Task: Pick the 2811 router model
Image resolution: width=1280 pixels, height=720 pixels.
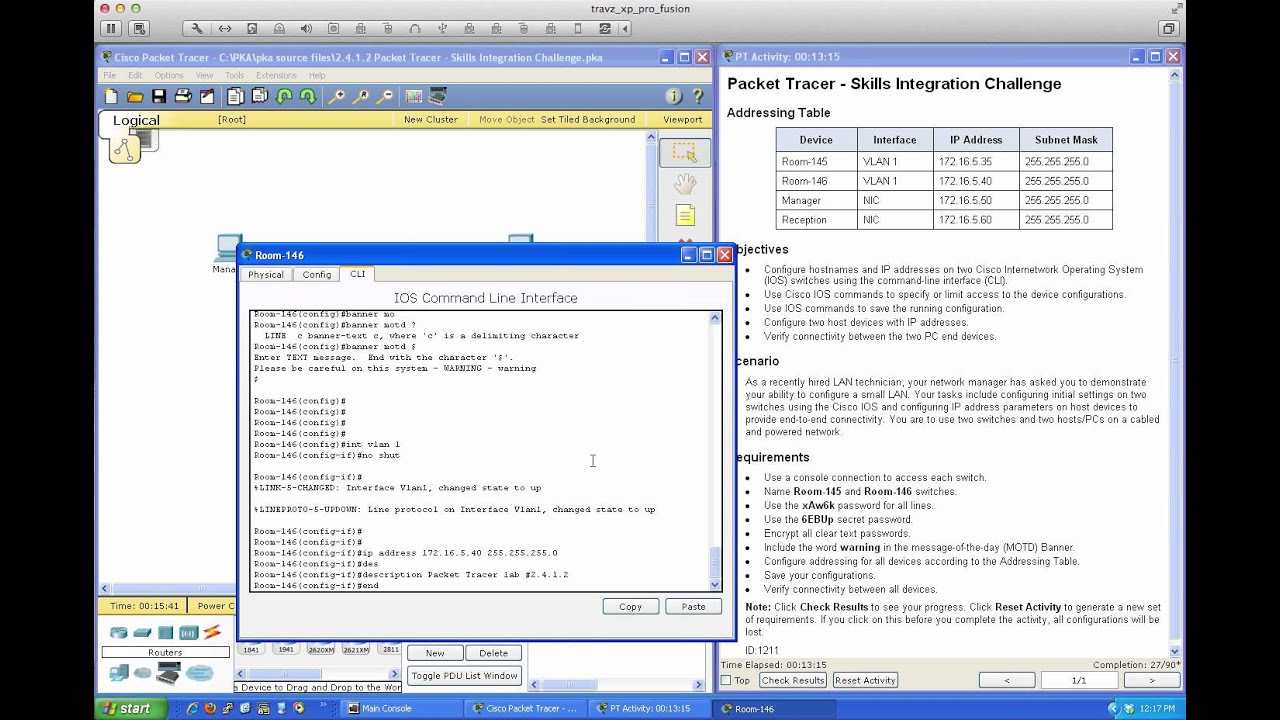Action: pyautogui.click(x=390, y=649)
